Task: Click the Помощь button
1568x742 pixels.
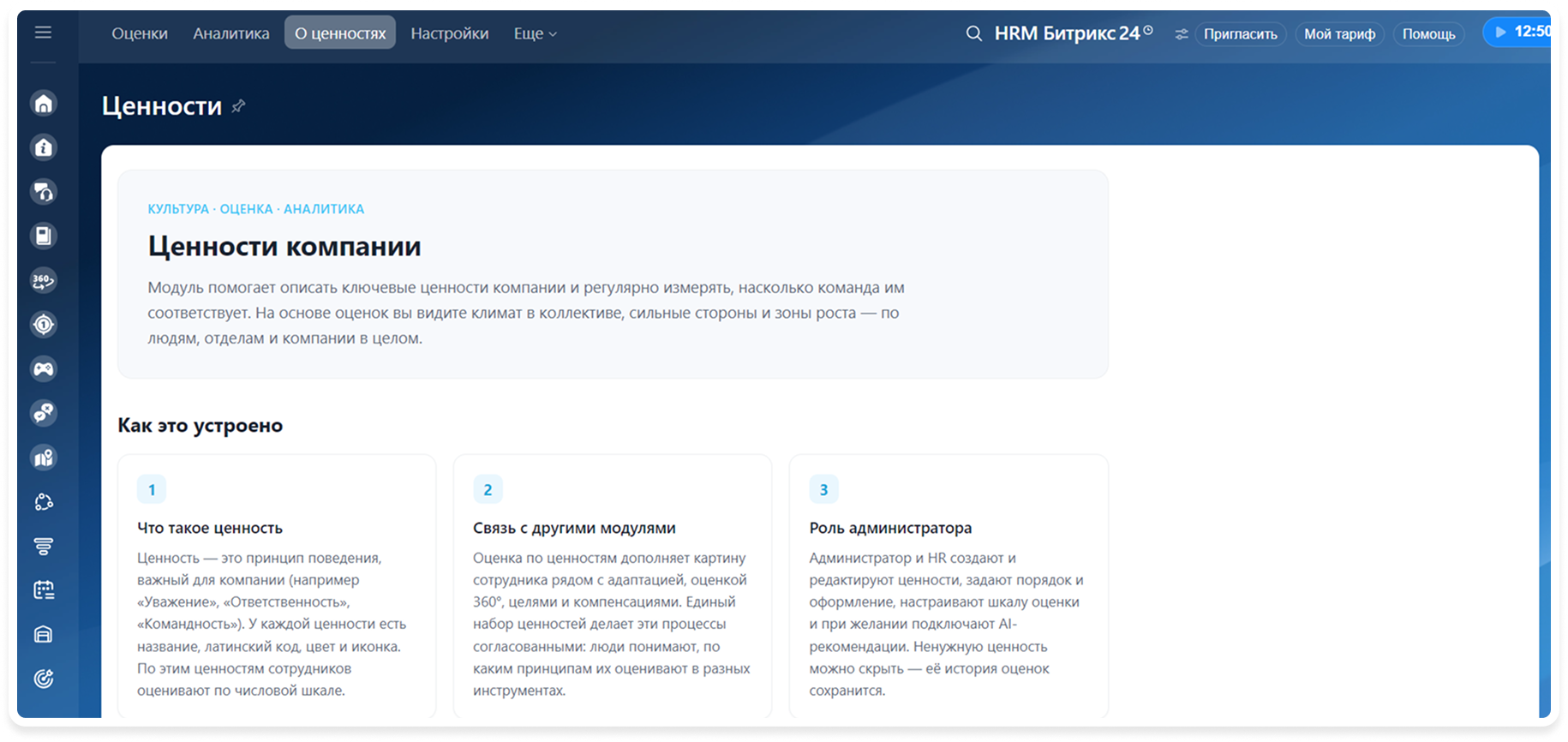Action: pyautogui.click(x=1428, y=34)
